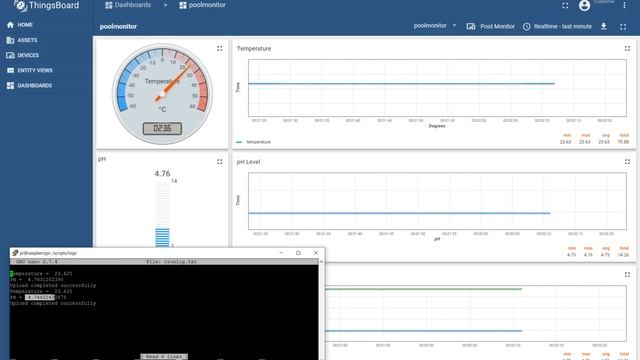Click the terminal scrollbar up arrow
Image resolution: width=640 pixels, height=360 pixels.
click(x=322, y=261)
